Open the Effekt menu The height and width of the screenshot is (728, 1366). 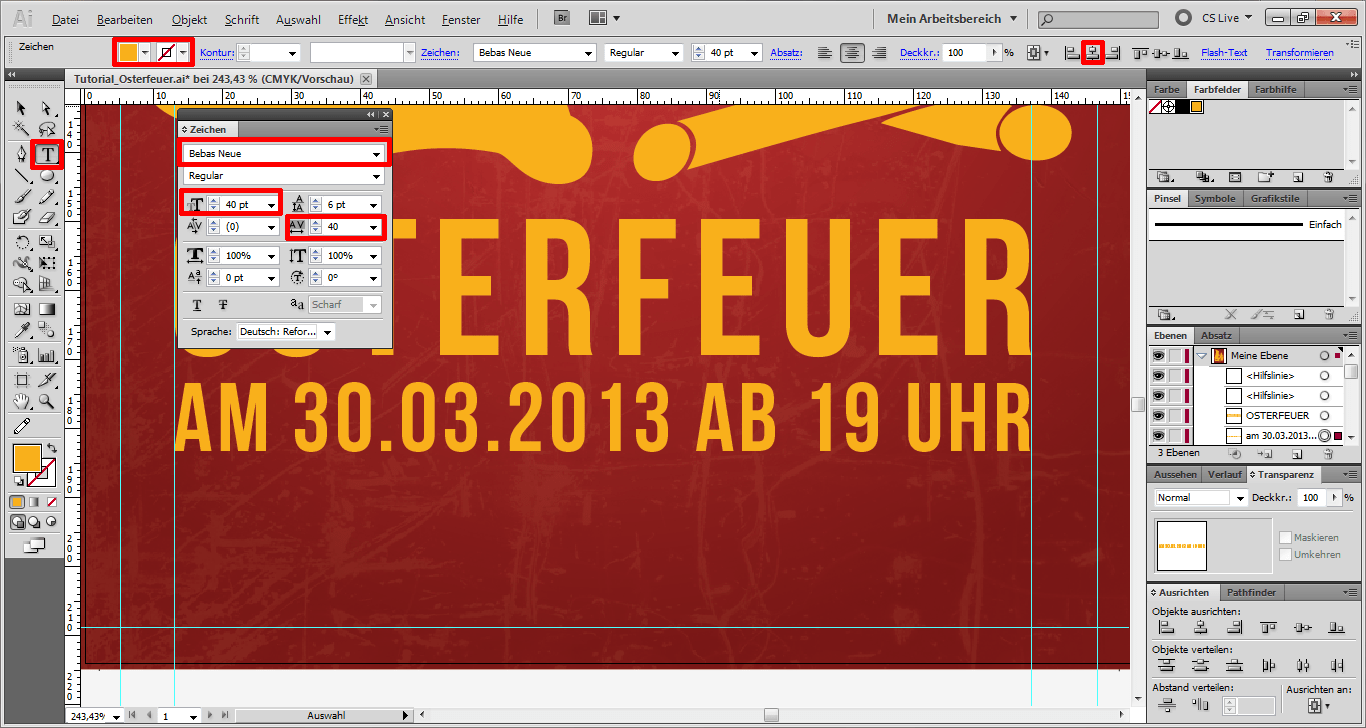(x=352, y=19)
